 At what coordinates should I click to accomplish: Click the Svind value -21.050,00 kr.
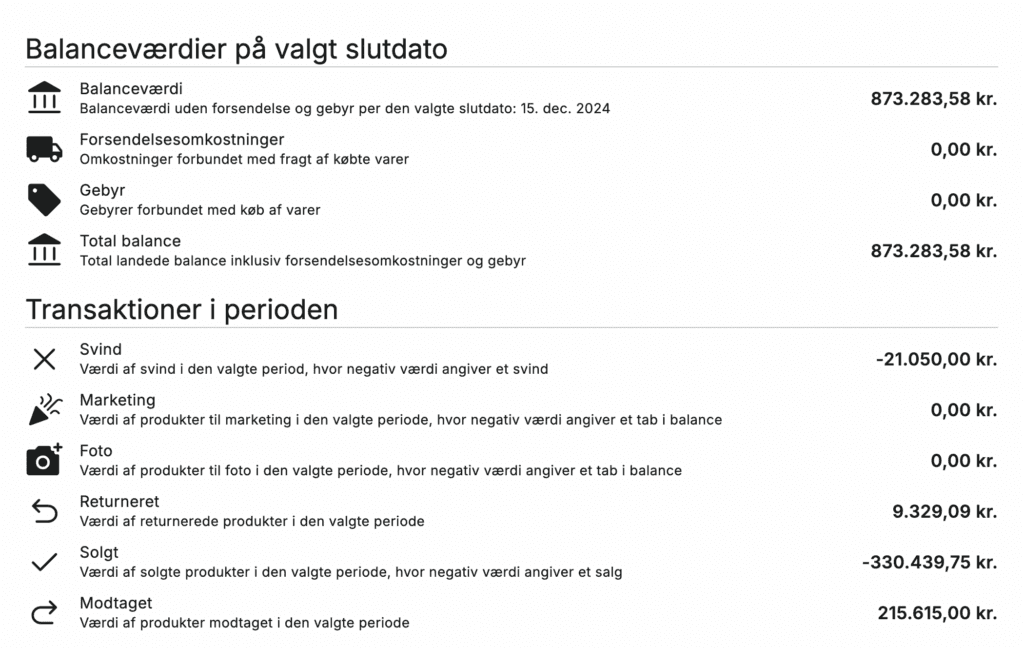coord(936,359)
